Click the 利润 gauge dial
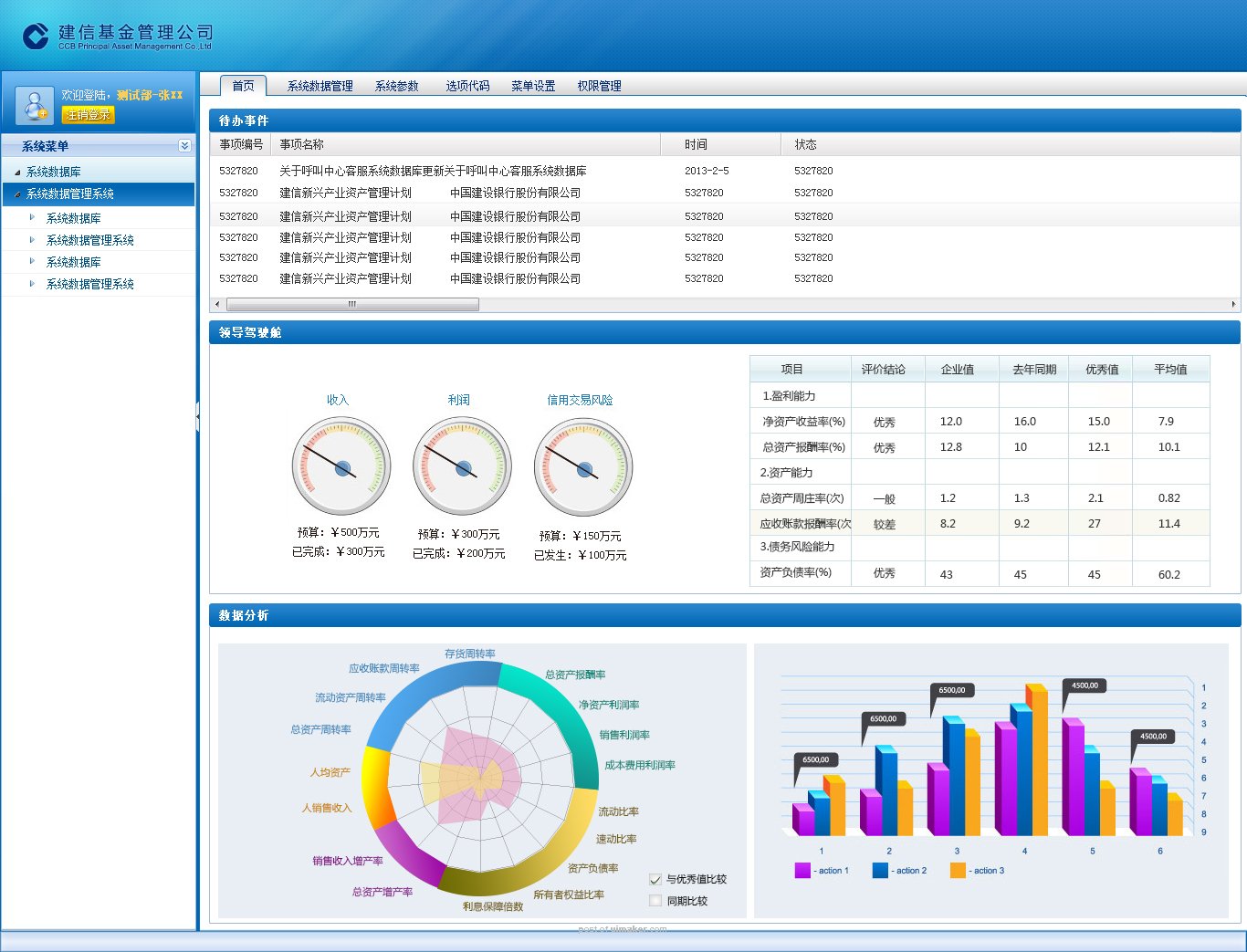Screen dimensions: 1247x952 click(462, 466)
